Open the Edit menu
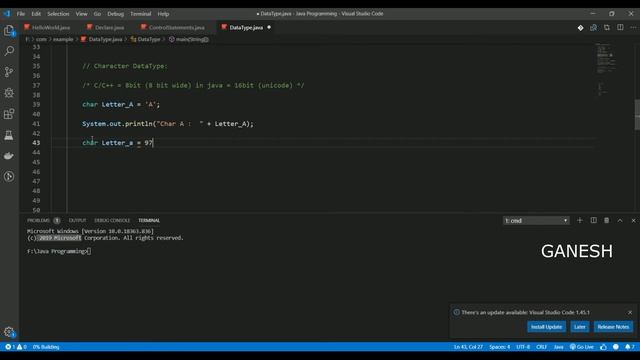 36,14
